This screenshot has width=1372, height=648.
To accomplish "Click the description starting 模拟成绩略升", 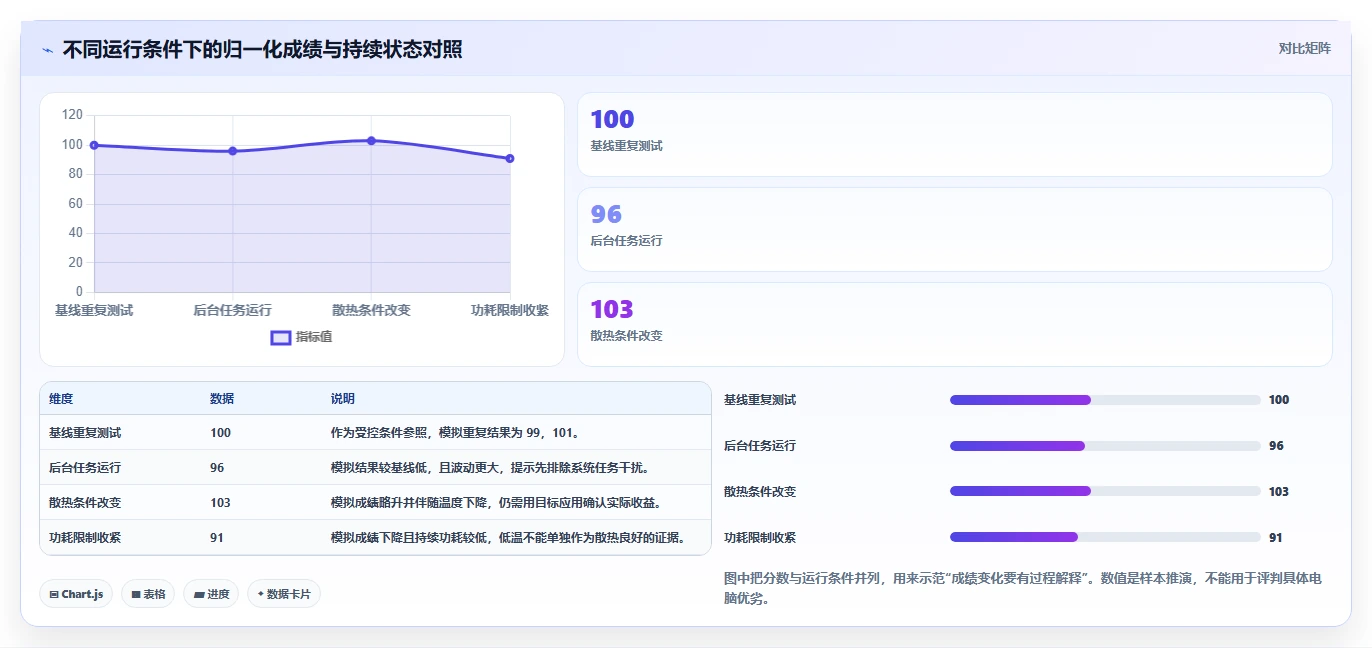I will (x=496, y=502).
